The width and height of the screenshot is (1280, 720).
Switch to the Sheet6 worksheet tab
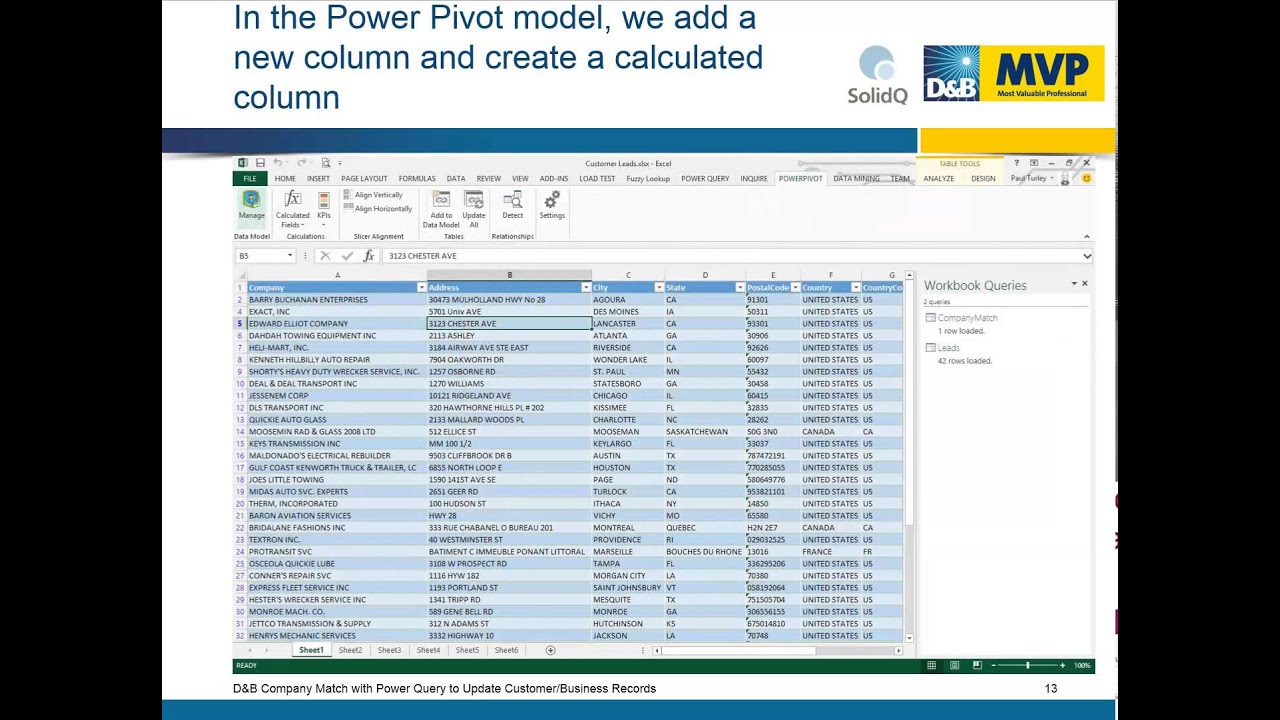pos(506,651)
